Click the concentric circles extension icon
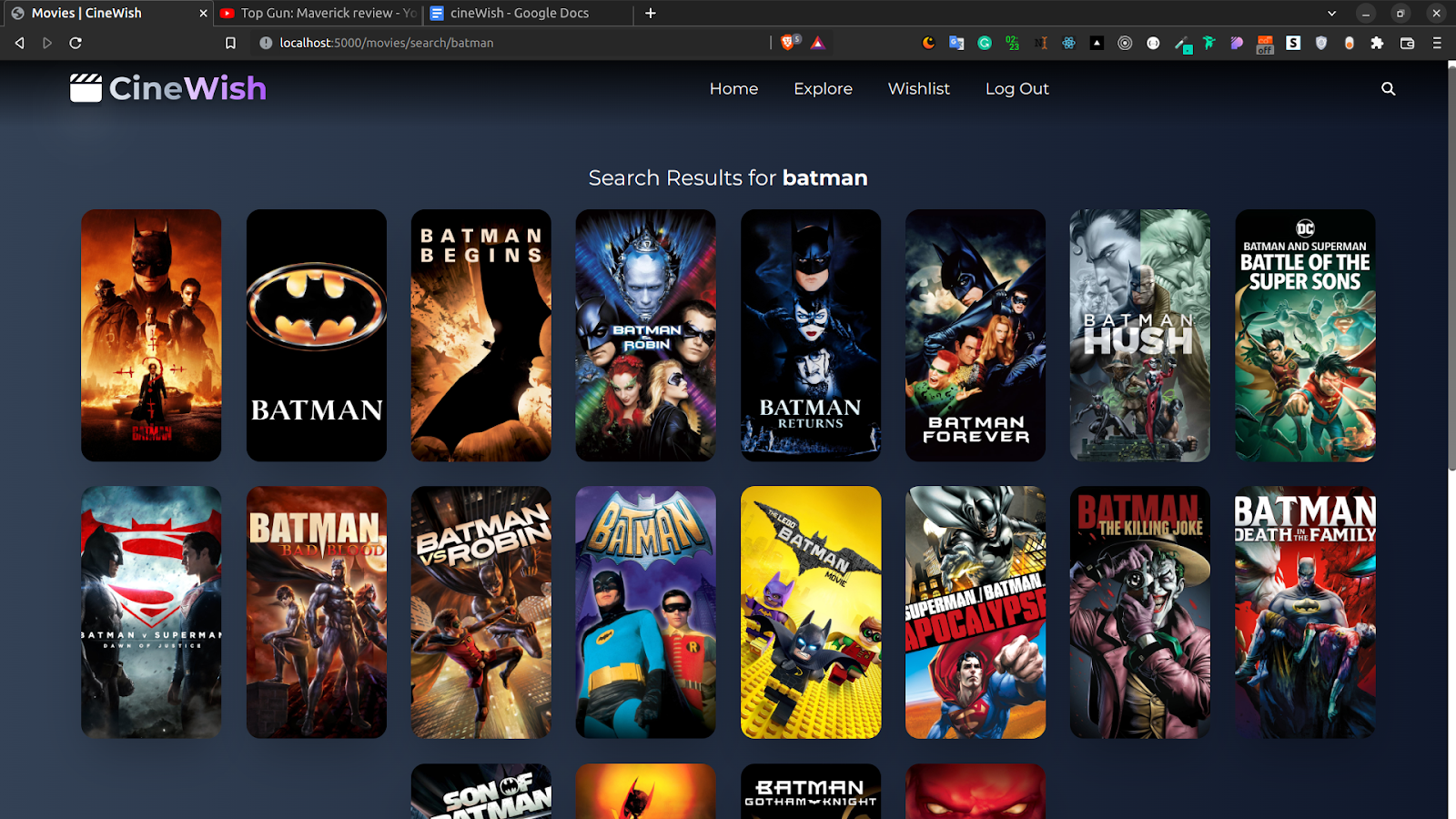The width and height of the screenshot is (1456, 819). point(1125,43)
